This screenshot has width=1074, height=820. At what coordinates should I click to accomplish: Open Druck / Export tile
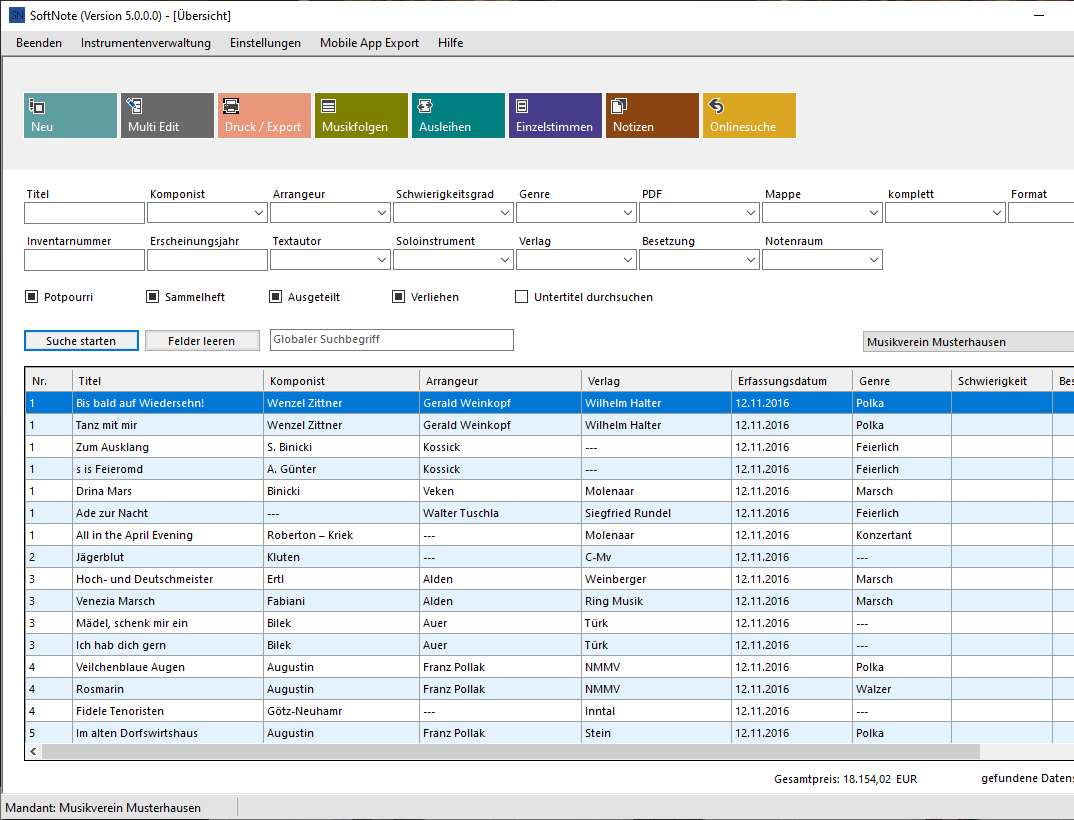click(264, 115)
